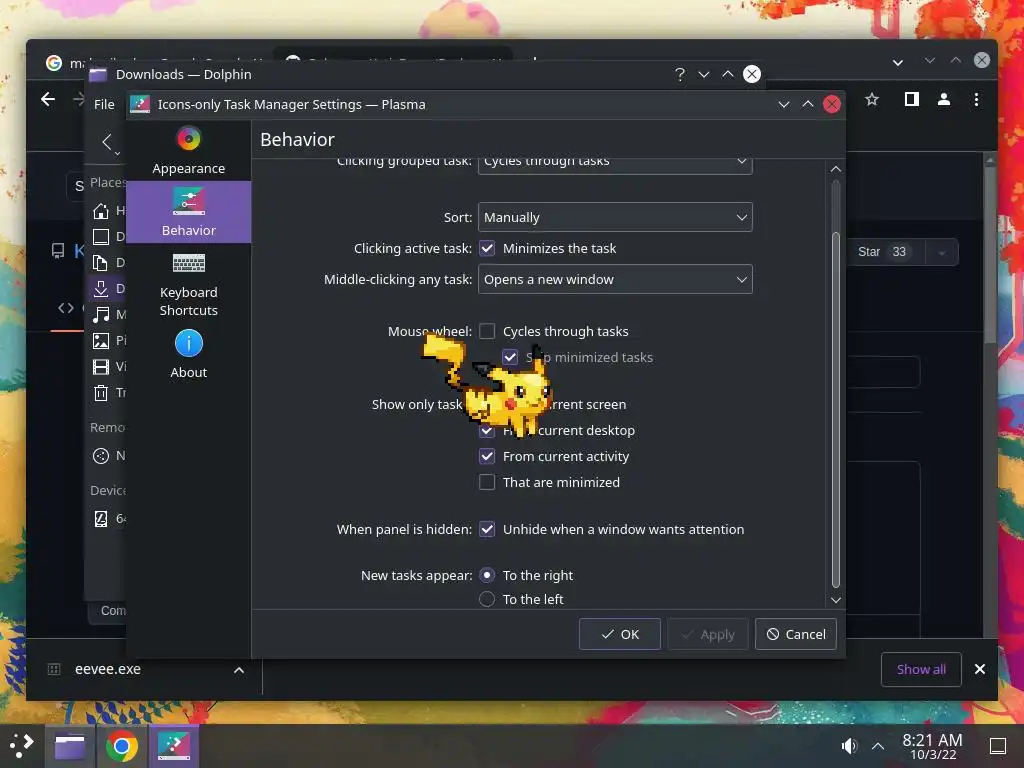Click the Network remote icon in Dolphin
Image resolution: width=1024 pixels, height=768 pixels.
101,456
